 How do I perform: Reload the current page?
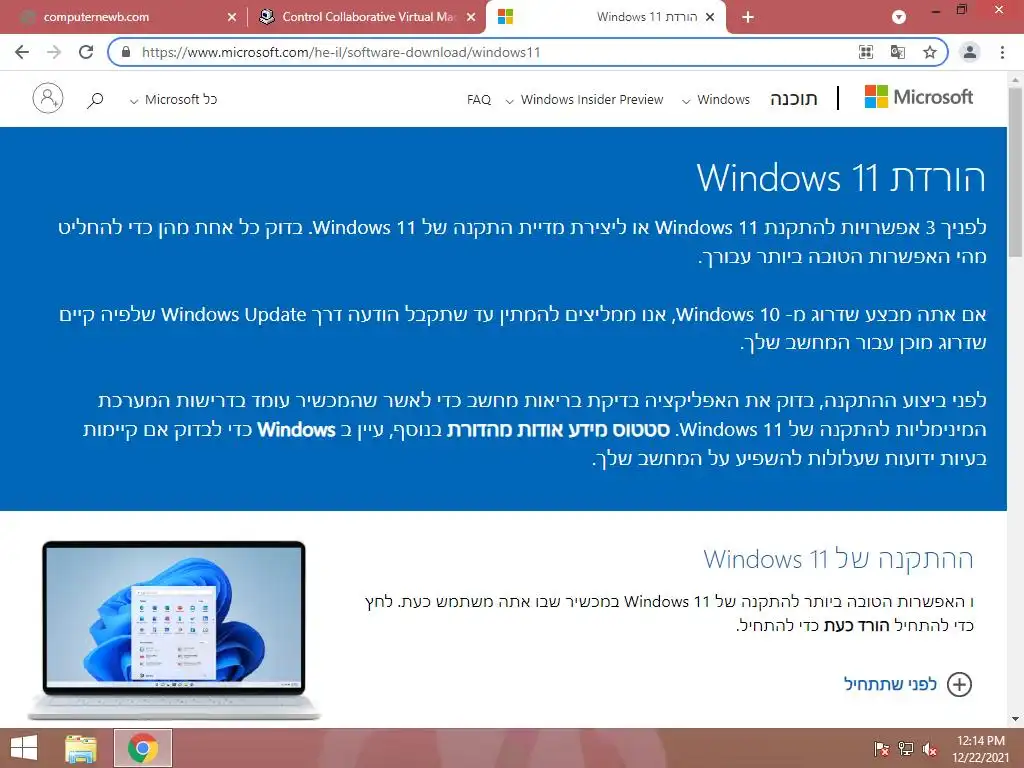click(86, 52)
